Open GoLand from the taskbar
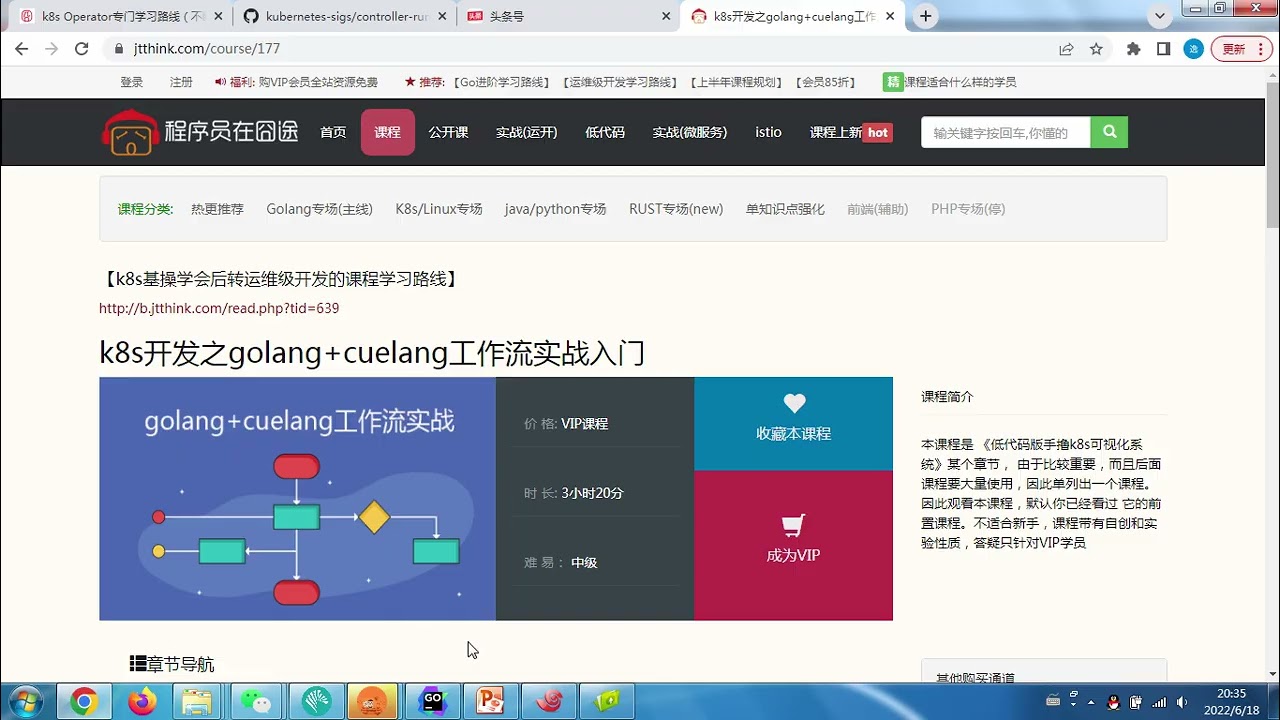Image resolution: width=1280 pixels, height=720 pixels. 432,702
